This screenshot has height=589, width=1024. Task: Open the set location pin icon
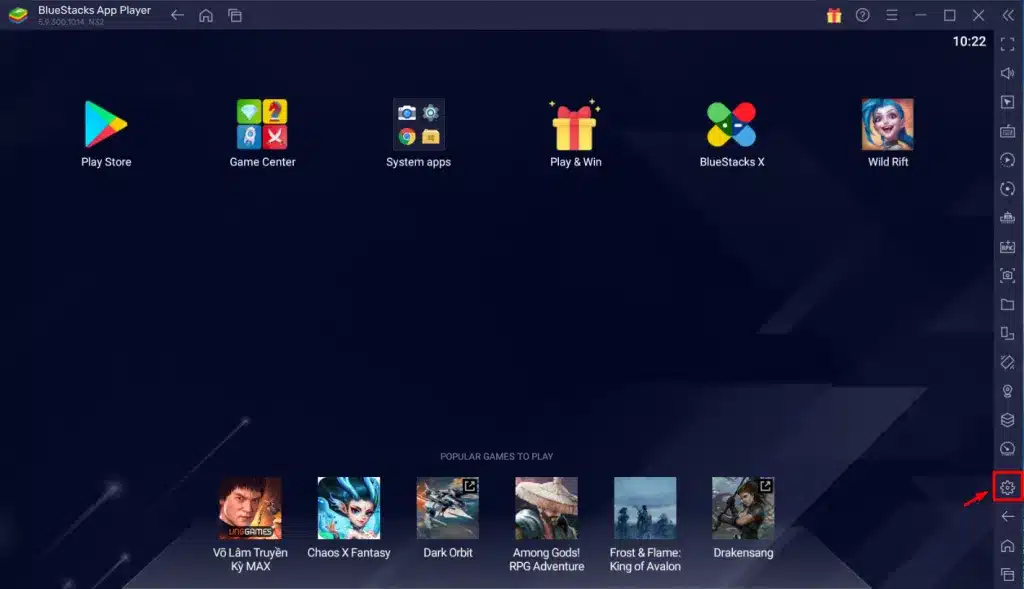point(1008,391)
